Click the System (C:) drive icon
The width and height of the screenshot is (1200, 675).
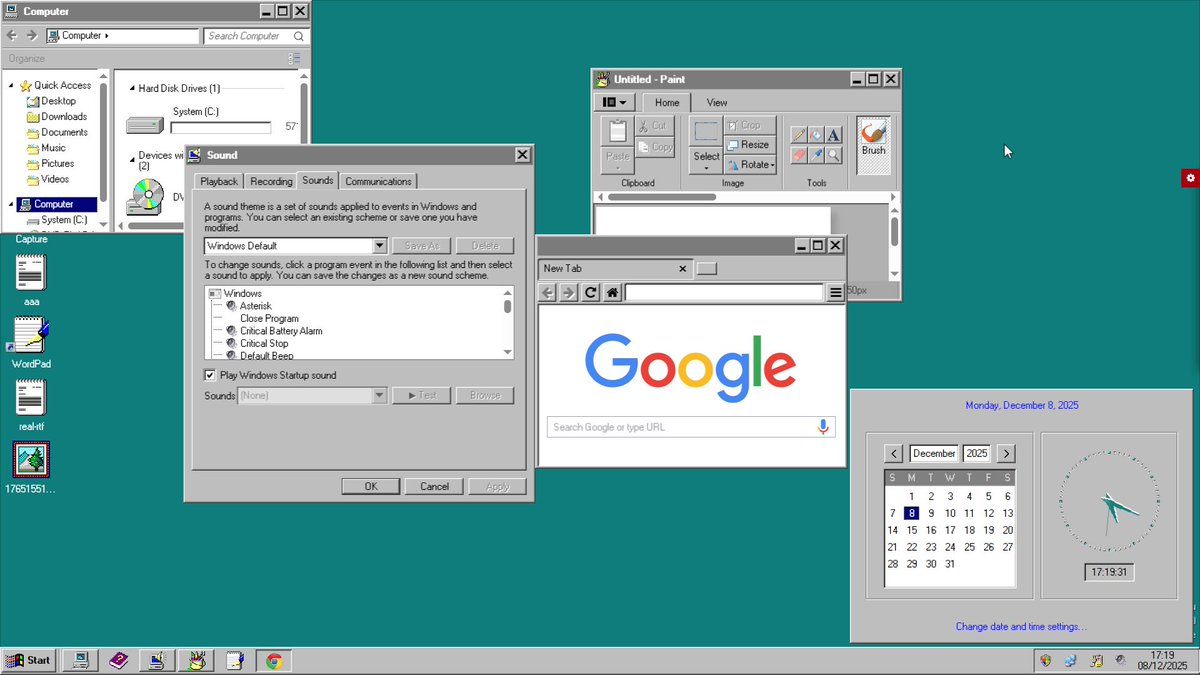tap(144, 126)
